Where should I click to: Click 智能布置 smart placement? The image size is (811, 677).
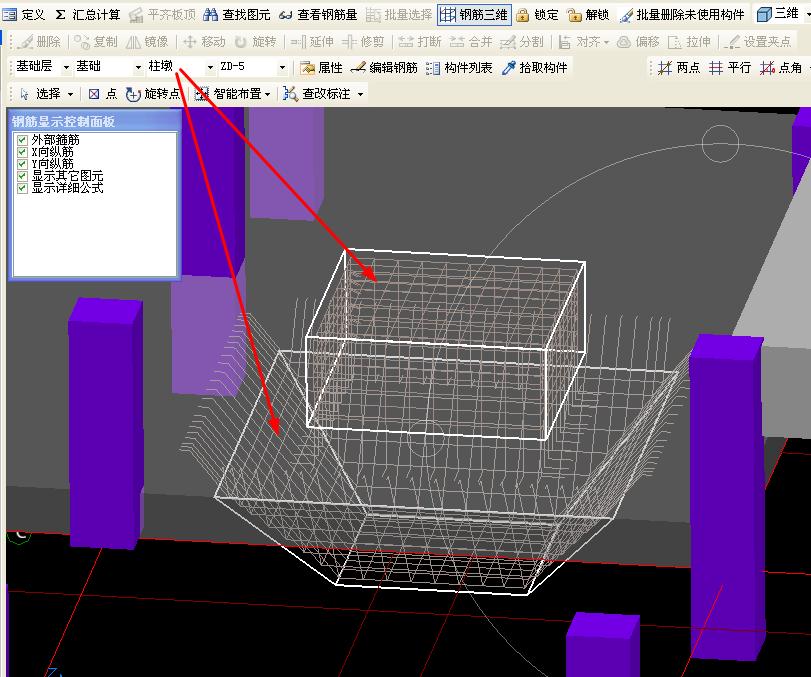(228, 94)
